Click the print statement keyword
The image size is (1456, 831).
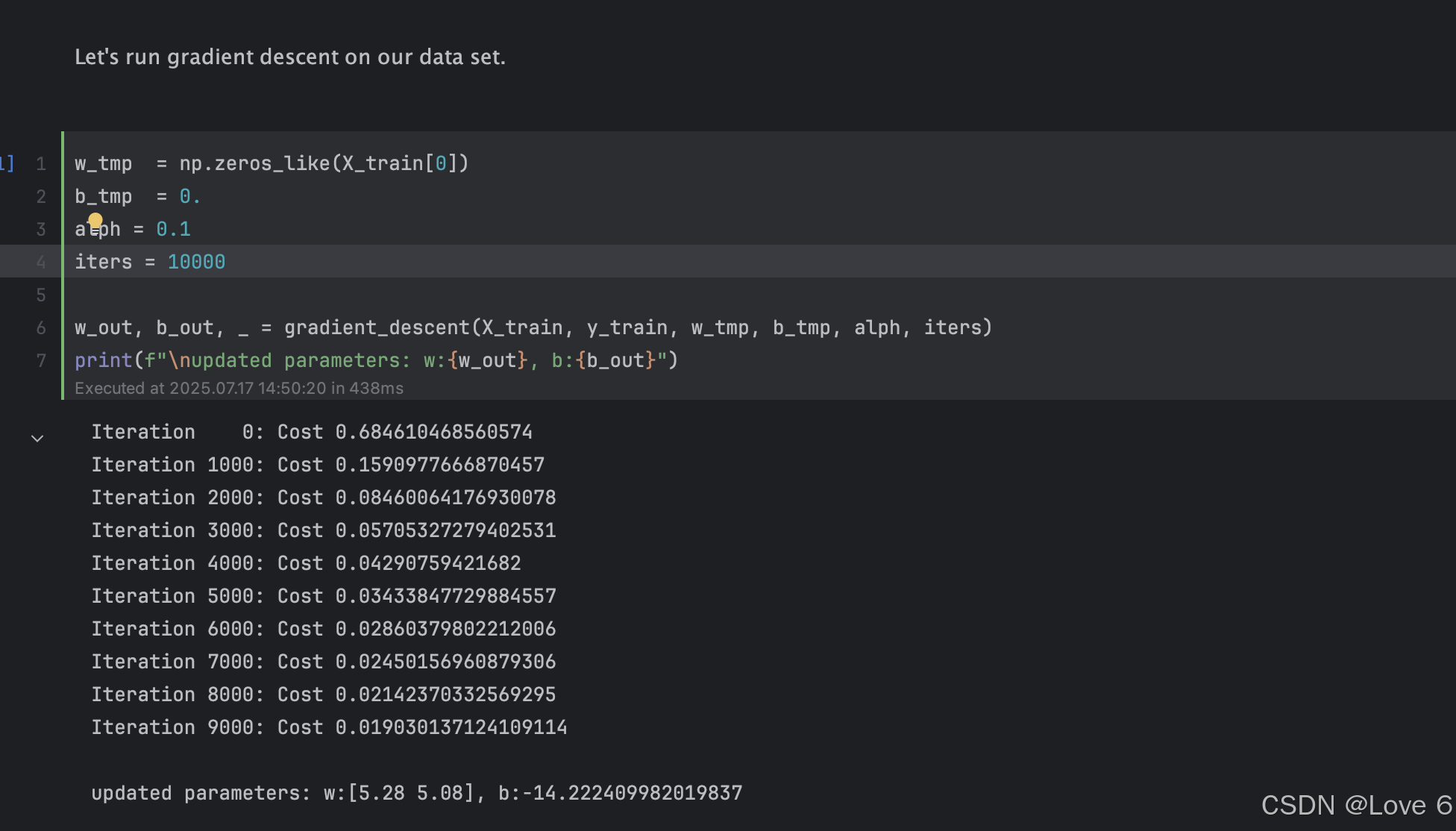tap(103, 360)
